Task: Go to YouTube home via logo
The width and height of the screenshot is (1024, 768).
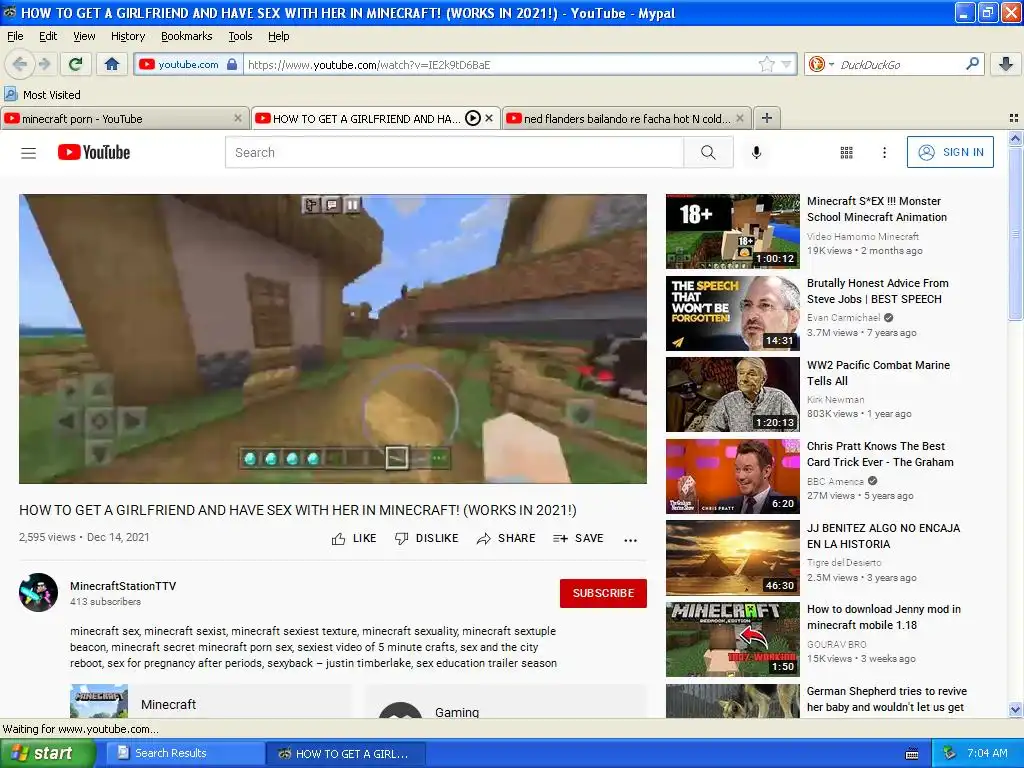Action: click(x=94, y=152)
